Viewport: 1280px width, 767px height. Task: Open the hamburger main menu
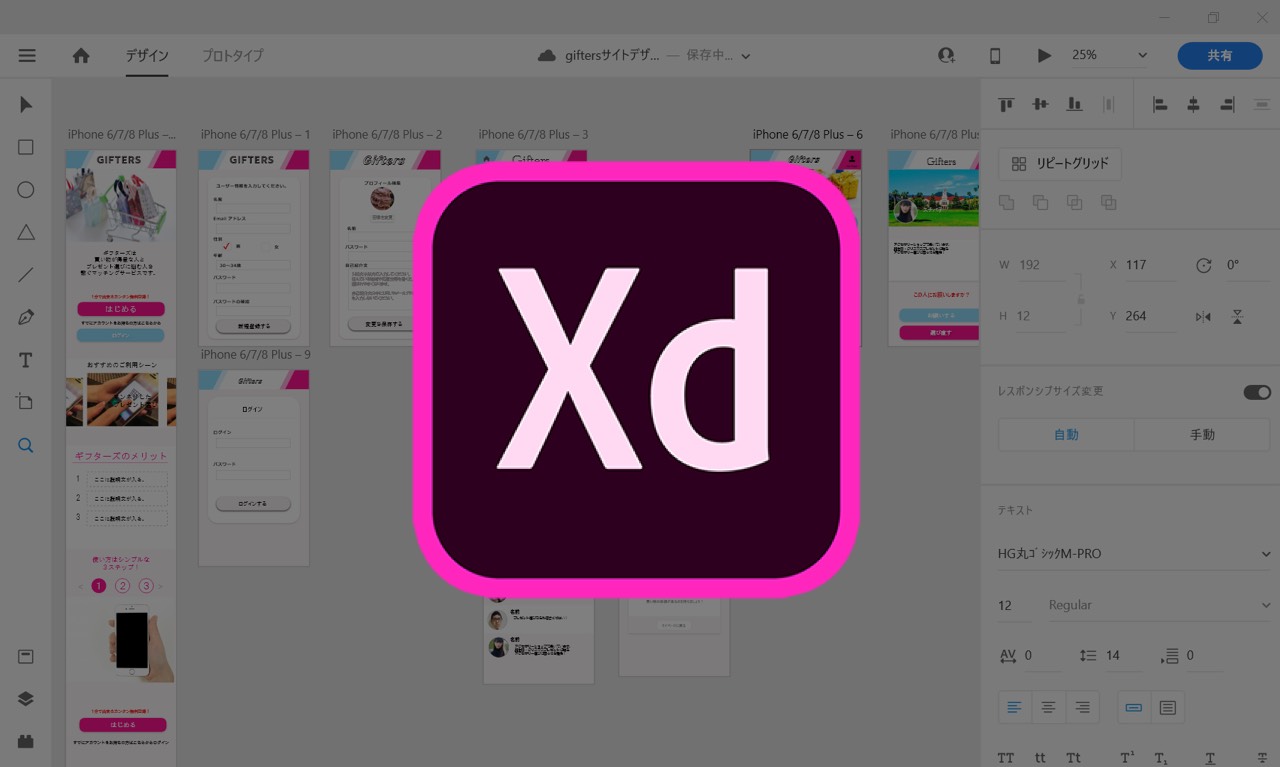coord(27,56)
